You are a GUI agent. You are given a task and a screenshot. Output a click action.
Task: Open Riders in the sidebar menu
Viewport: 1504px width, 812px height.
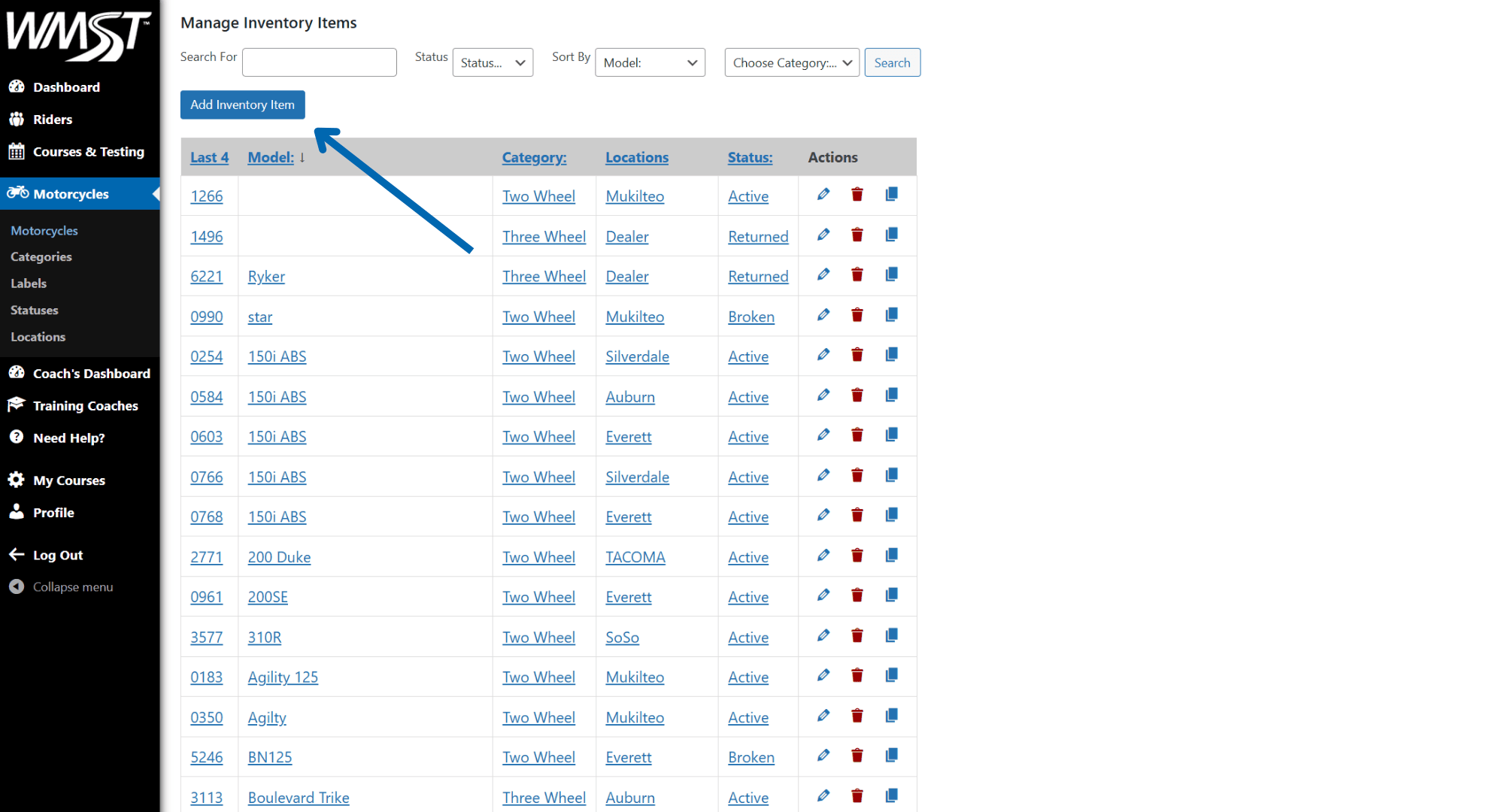53,120
